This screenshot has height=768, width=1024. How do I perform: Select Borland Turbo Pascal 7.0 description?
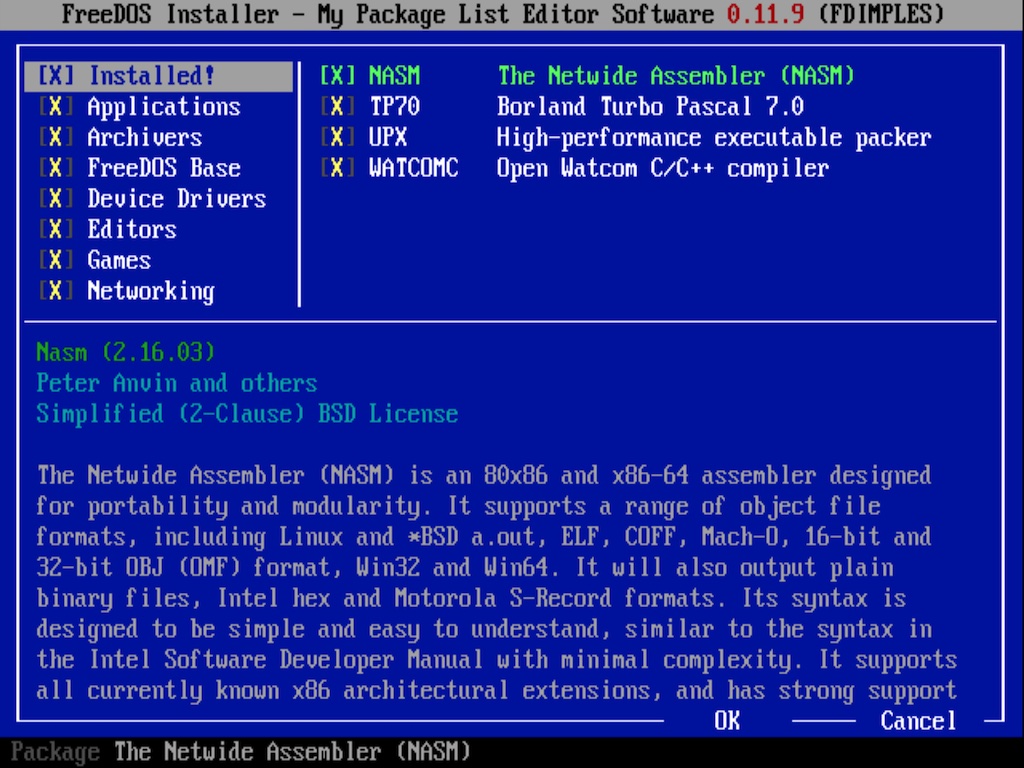[650, 107]
